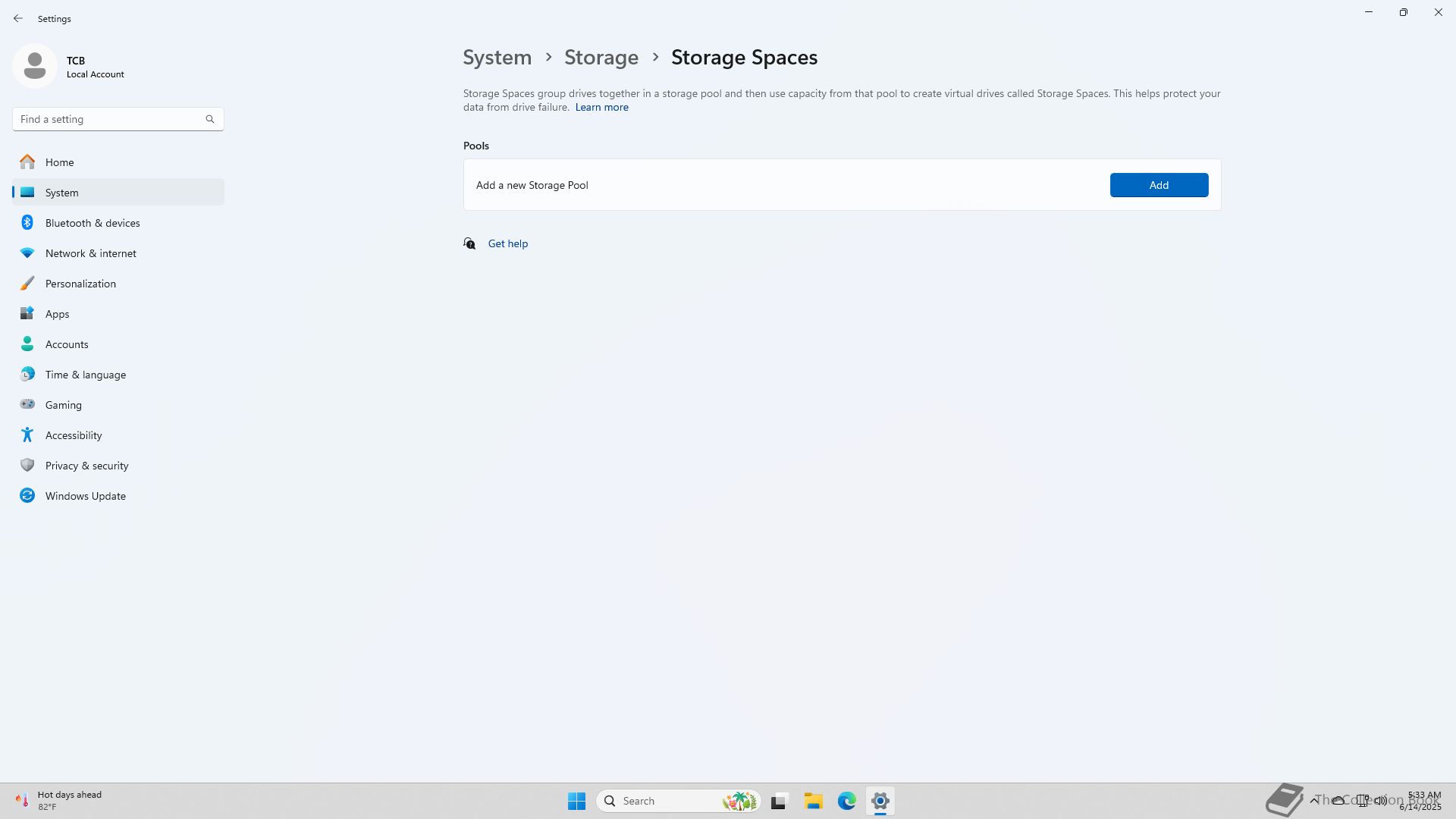Click System in the breadcrumb path

(x=497, y=58)
